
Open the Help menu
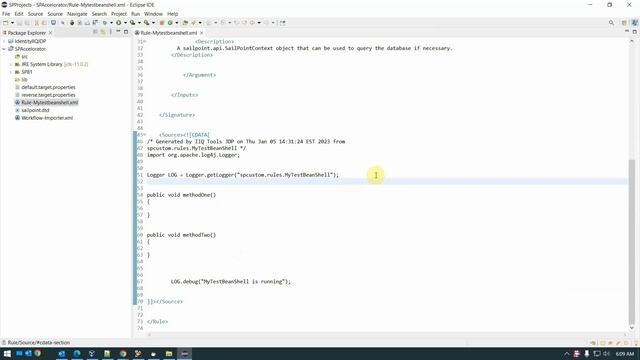tap(173, 14)
